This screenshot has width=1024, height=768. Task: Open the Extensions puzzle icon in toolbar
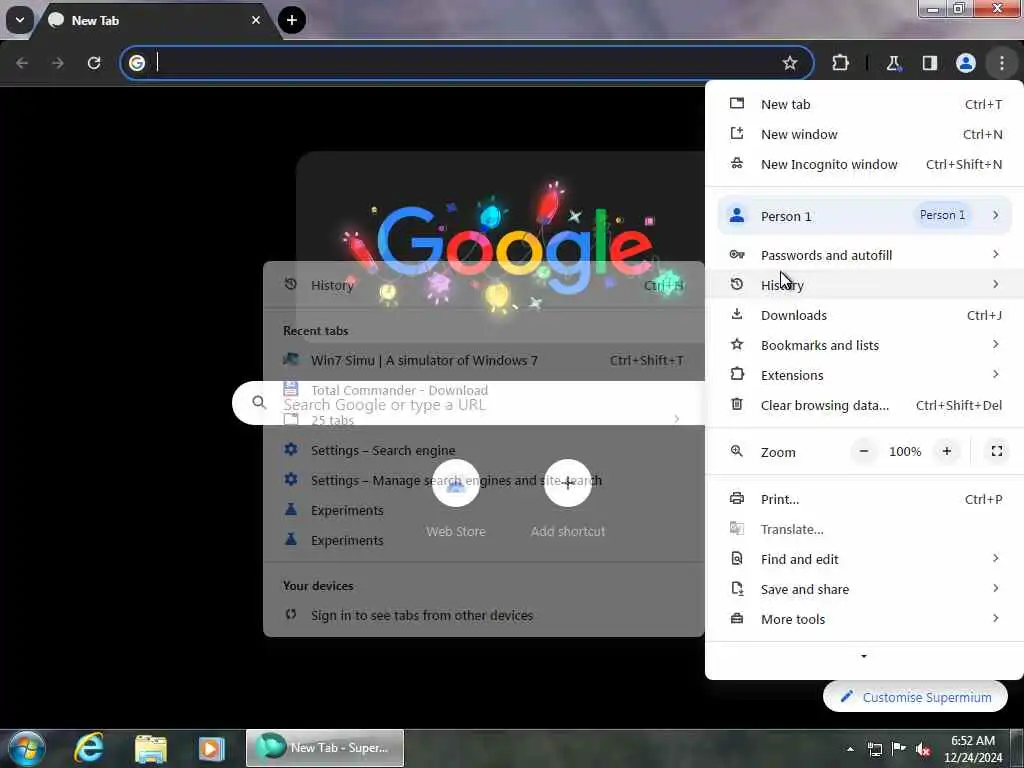(840, 63)
